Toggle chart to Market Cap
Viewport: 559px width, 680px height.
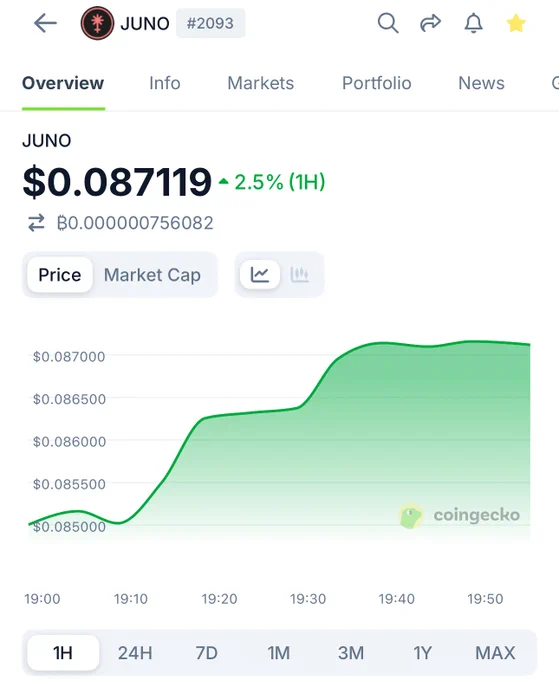click(x=152, y=275)
